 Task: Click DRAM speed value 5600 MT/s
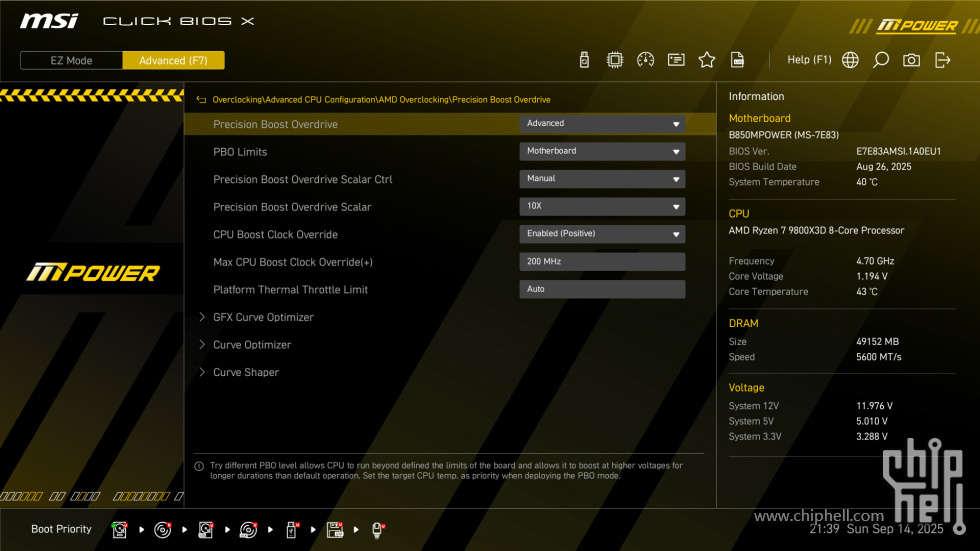(x=879, y=357)
